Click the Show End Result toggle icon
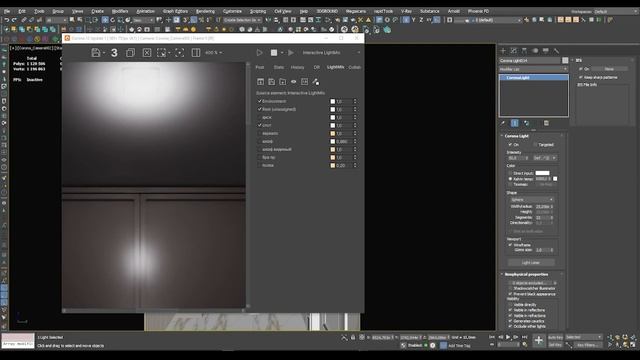 tap(515, 123)
